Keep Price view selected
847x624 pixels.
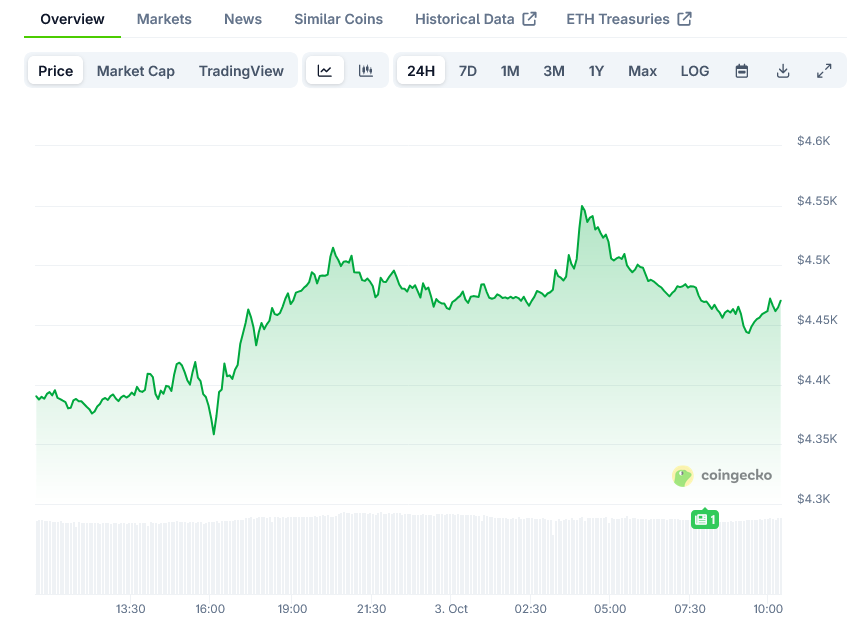pos(55,70)
